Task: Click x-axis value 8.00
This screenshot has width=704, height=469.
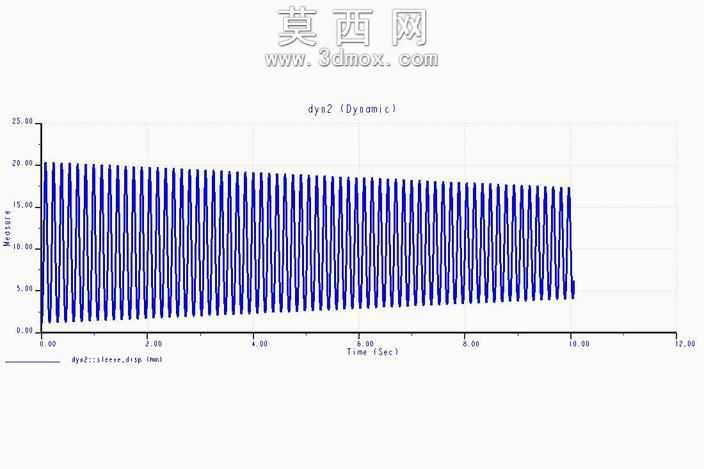Action: 471,343
